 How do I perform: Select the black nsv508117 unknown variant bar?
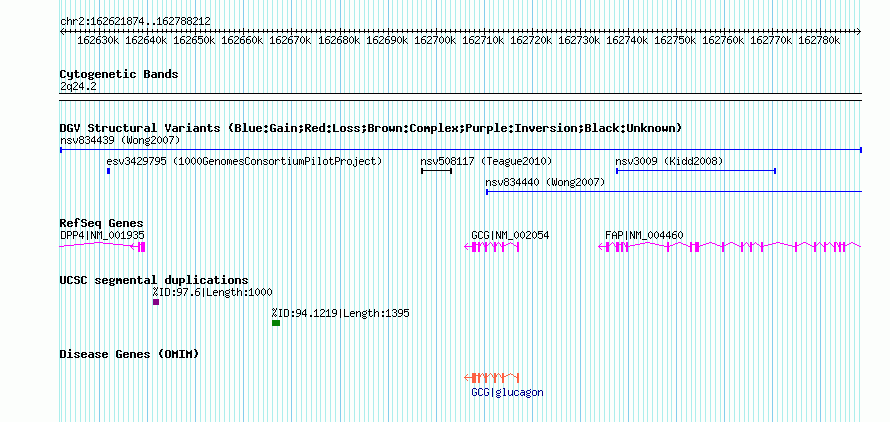[x=436, y=170]
